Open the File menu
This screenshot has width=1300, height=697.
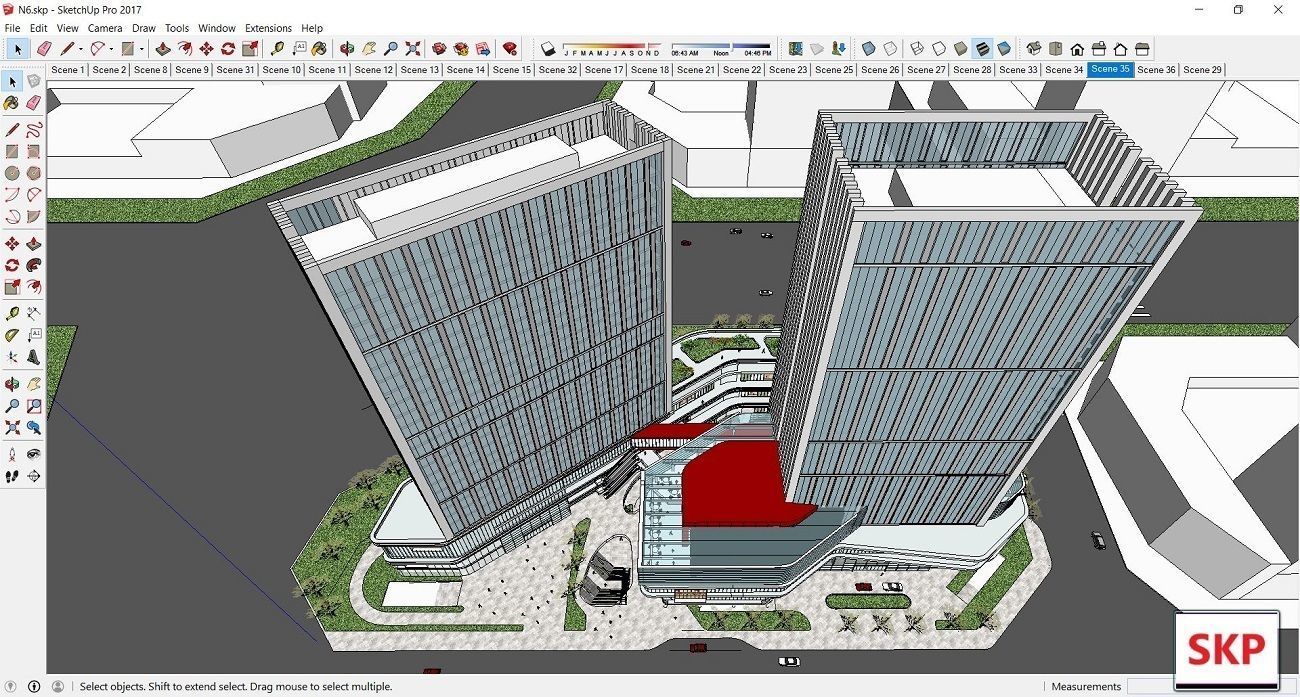tap(12, 28)
